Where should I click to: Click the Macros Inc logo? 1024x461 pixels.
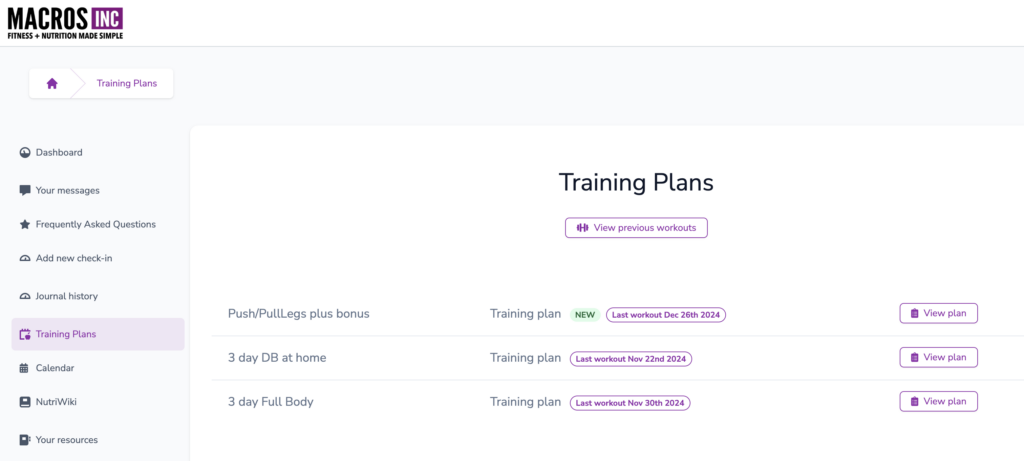65,23
